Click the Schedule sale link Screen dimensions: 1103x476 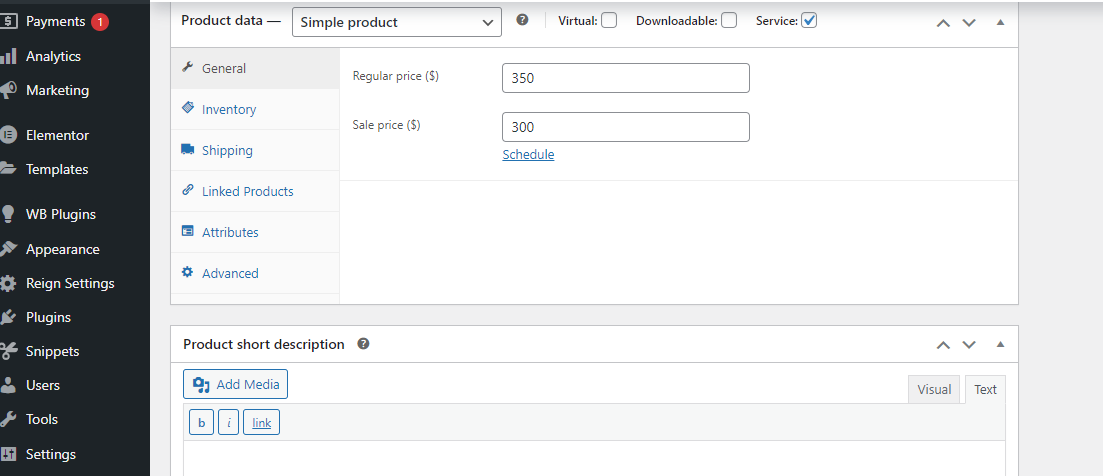(x=528, y=154)
